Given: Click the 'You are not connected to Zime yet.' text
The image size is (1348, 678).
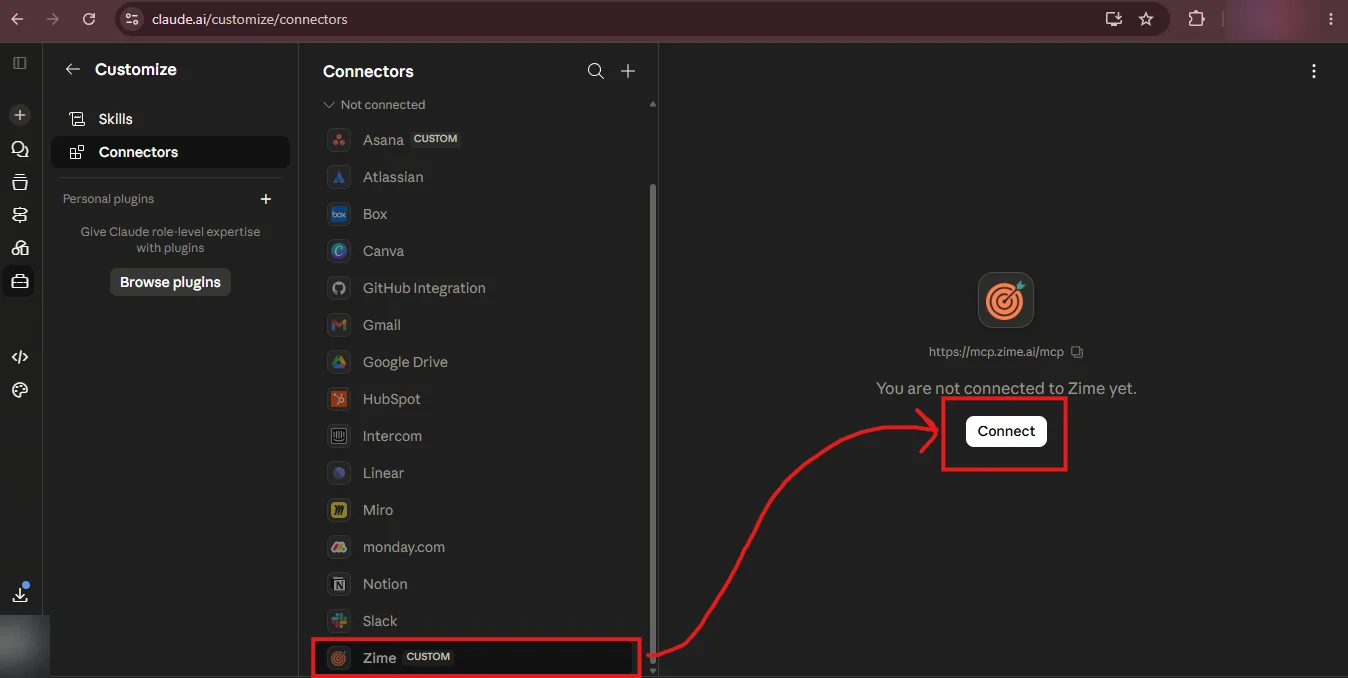Looking at the screenshot, I should 1006,388.
